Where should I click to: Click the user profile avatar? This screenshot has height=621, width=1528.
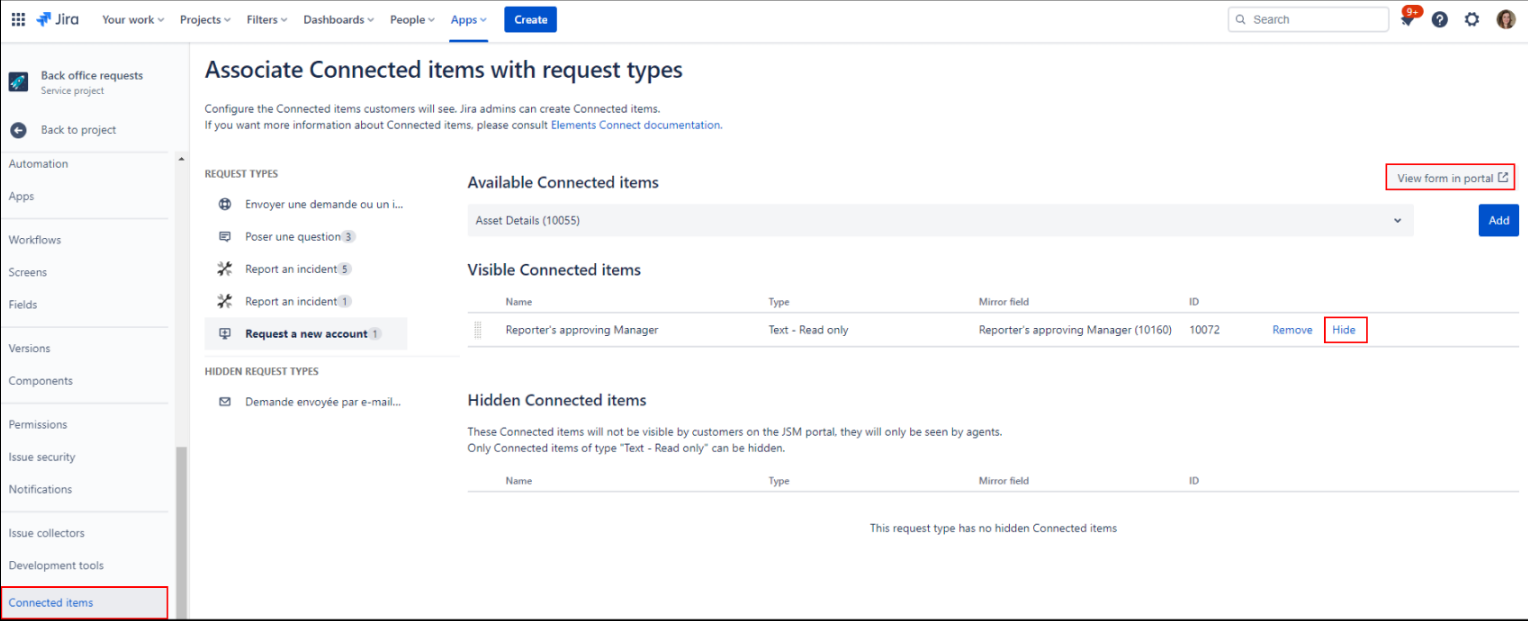coord(1505,19)
